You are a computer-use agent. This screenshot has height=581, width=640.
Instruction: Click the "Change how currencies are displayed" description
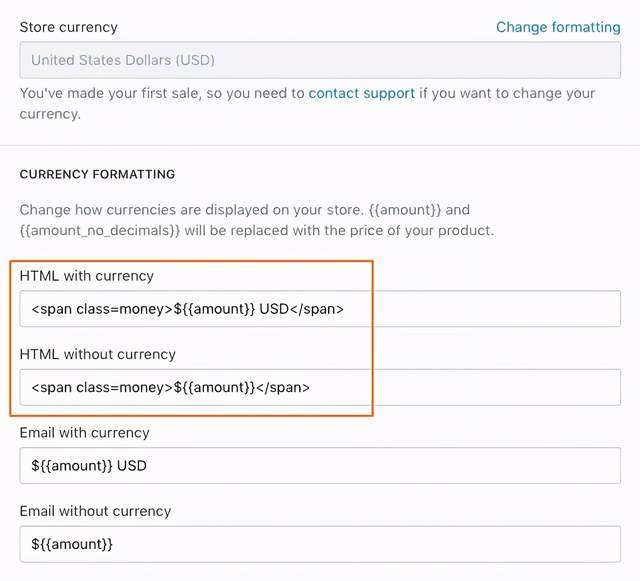tap(257, 220)
